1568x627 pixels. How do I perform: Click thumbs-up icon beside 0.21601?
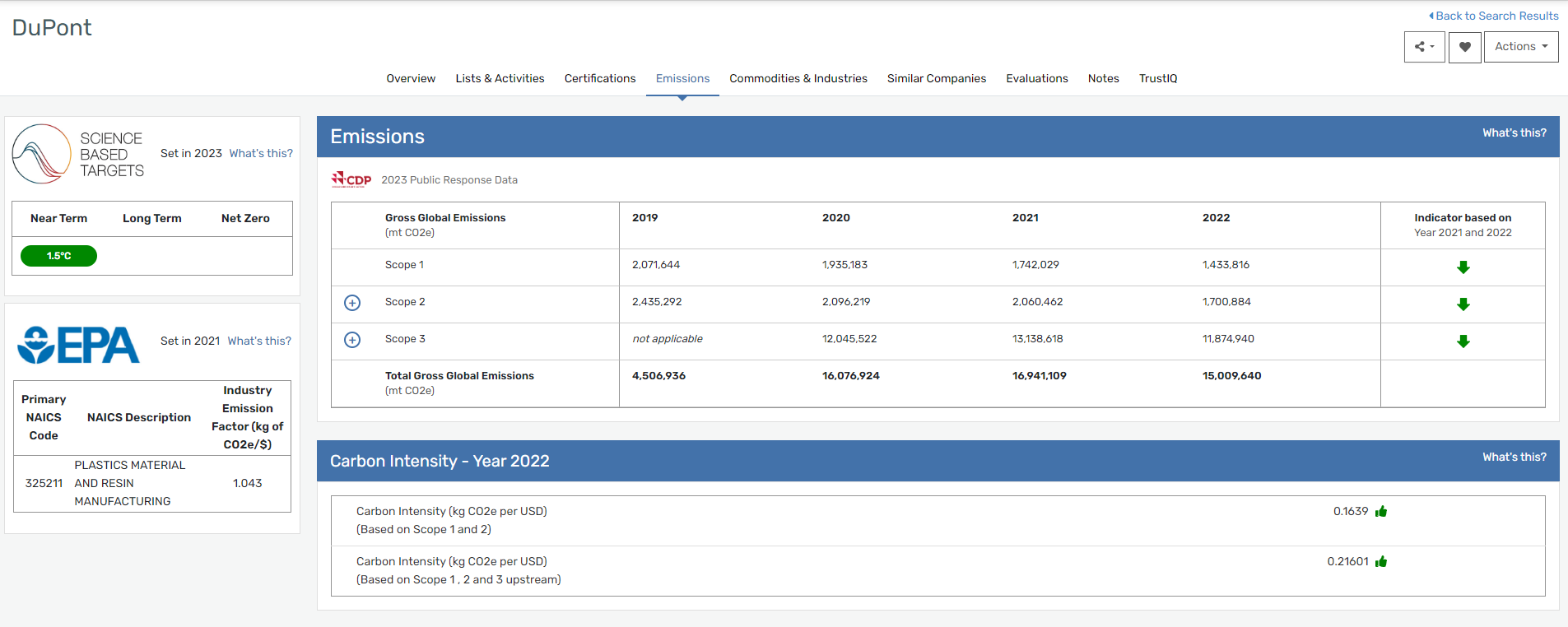[x=1381, y=561]
